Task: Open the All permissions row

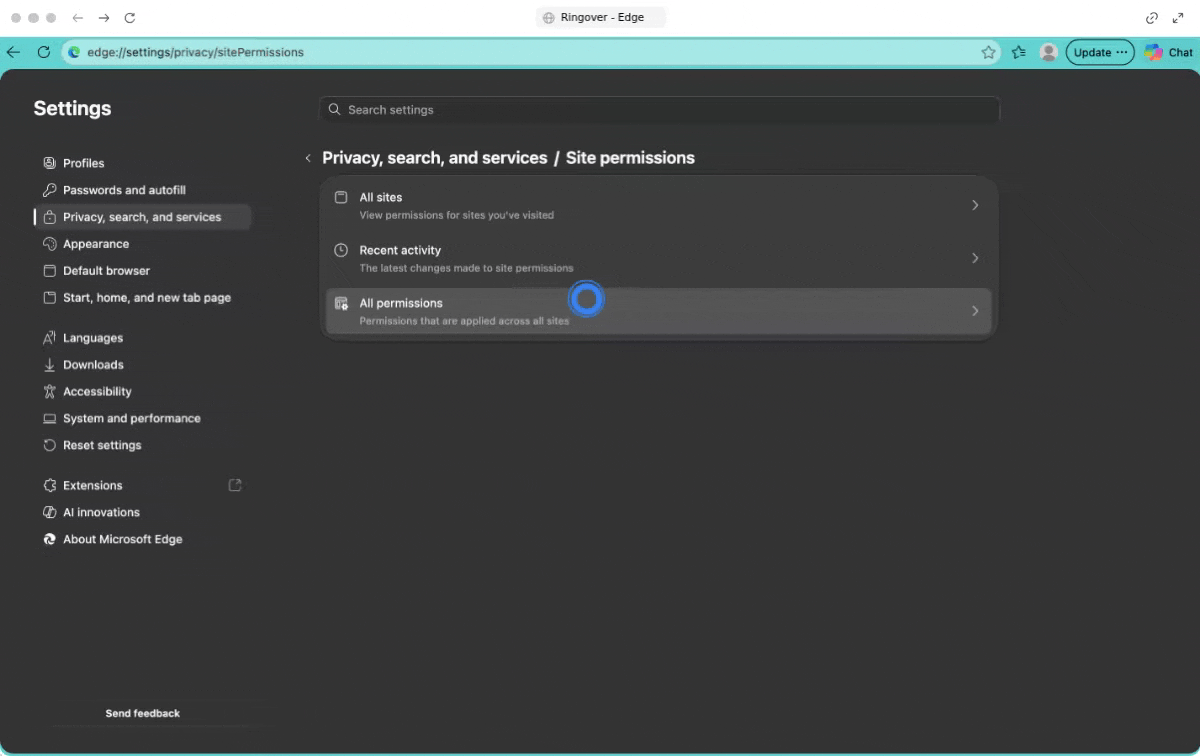Action: [659, 311]
